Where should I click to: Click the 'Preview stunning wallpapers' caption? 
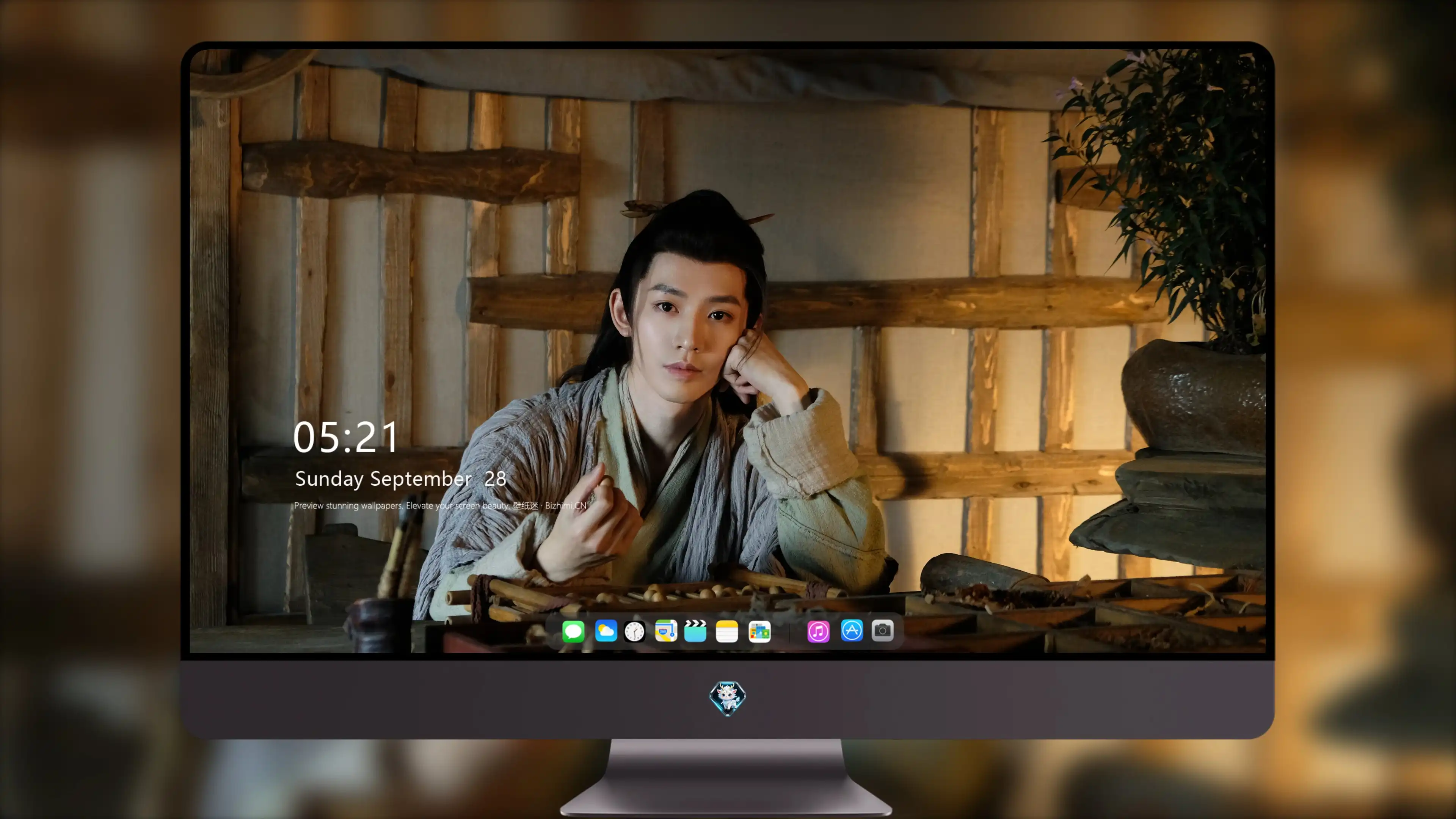coord(348,505)
